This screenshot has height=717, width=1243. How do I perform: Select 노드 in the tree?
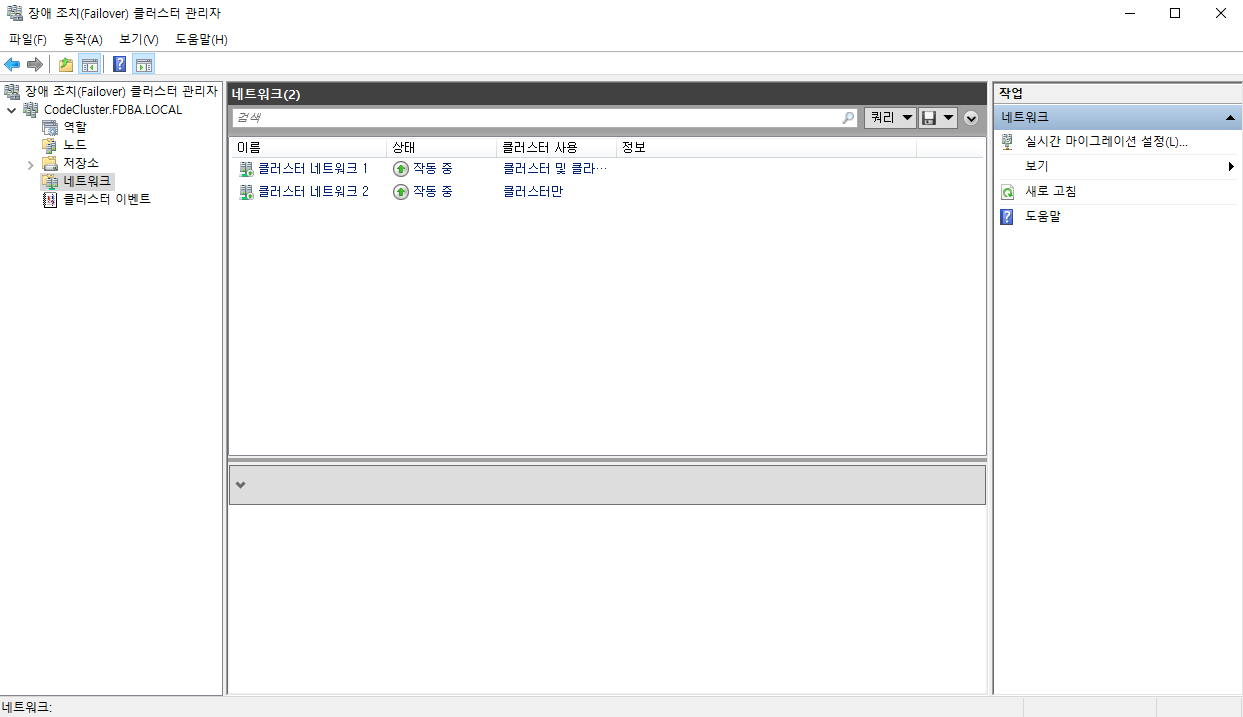75,145
